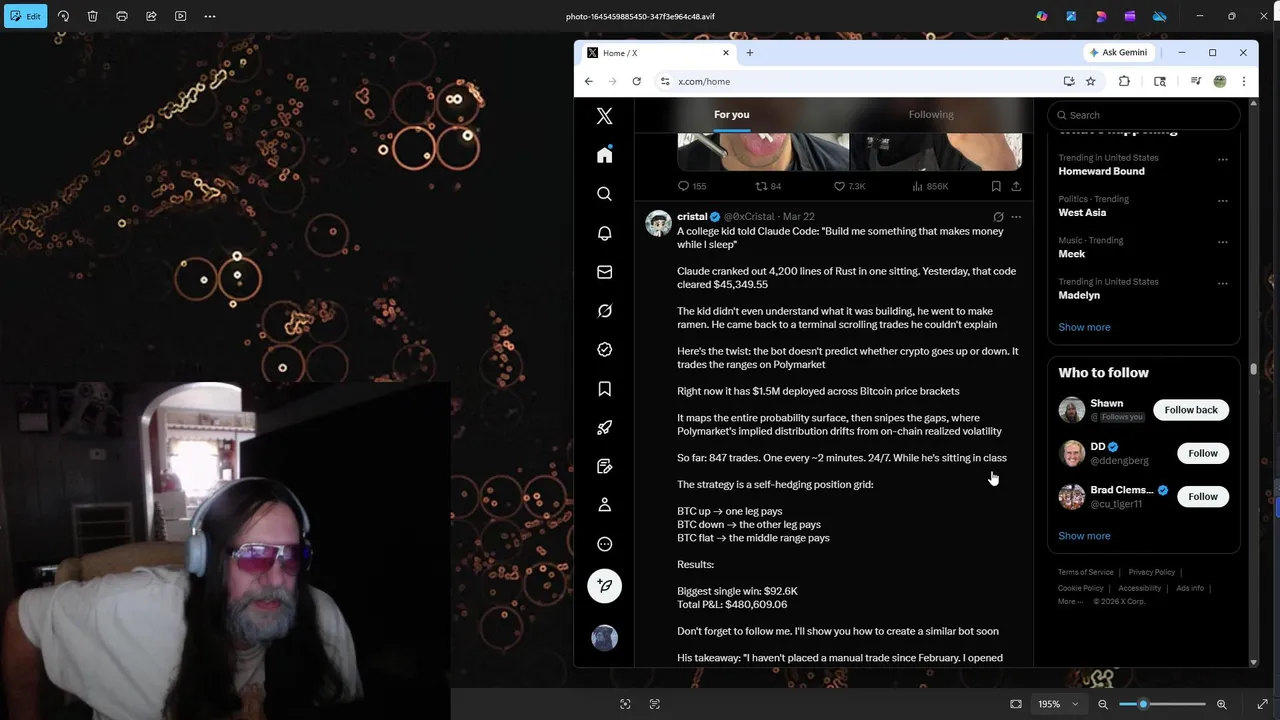The image size is (1280, 720).
Task: Open More circle menu in X sidebar
Action: pos(604,544)
